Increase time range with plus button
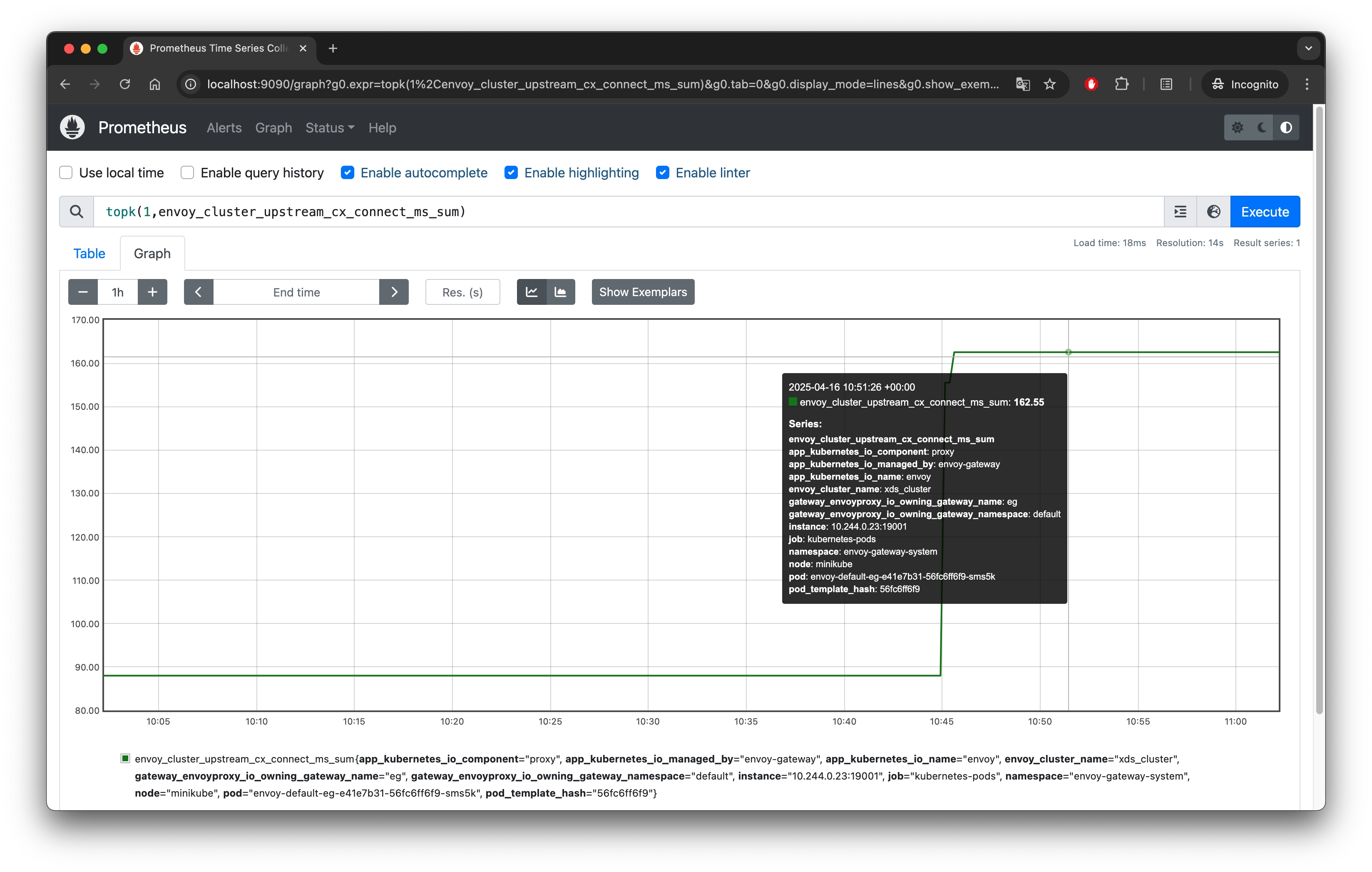 [x=152, y=292]
